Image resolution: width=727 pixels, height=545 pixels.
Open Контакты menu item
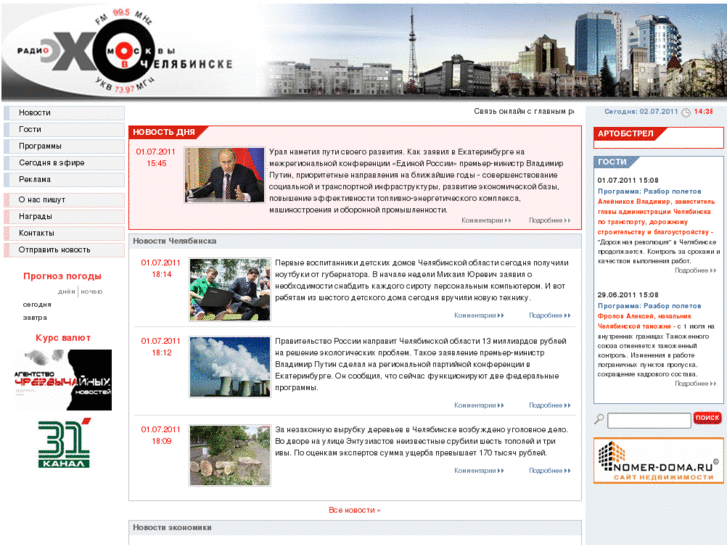64,233
